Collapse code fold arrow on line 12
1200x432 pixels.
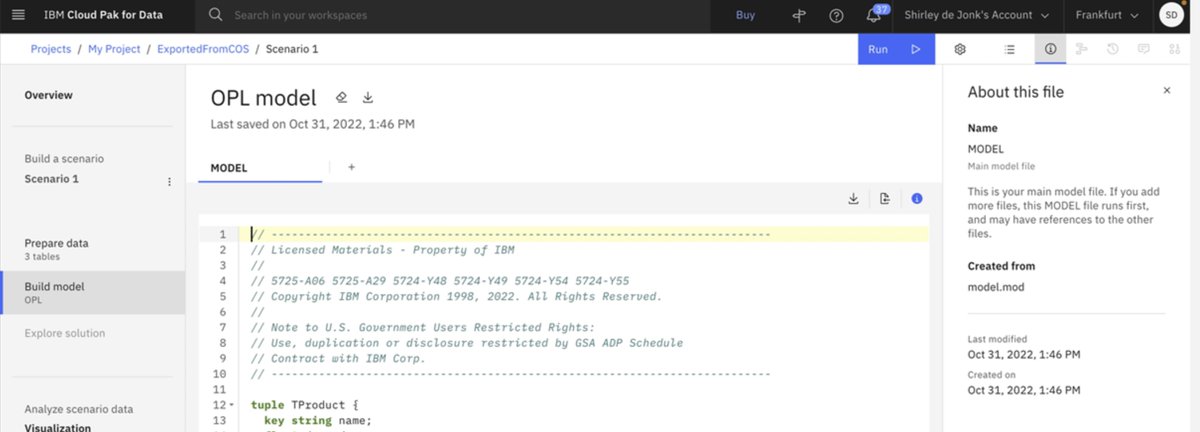click(x=232, y=405)
